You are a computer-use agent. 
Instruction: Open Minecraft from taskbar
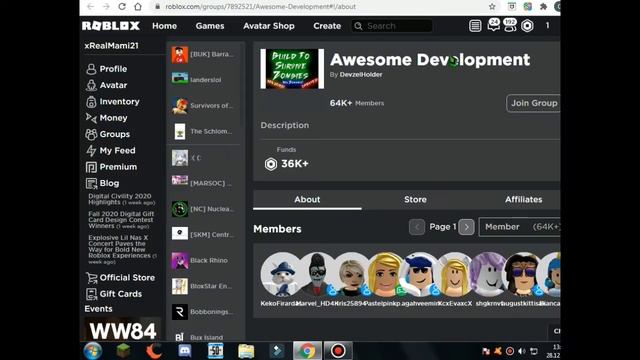click(x=123, y=351)
